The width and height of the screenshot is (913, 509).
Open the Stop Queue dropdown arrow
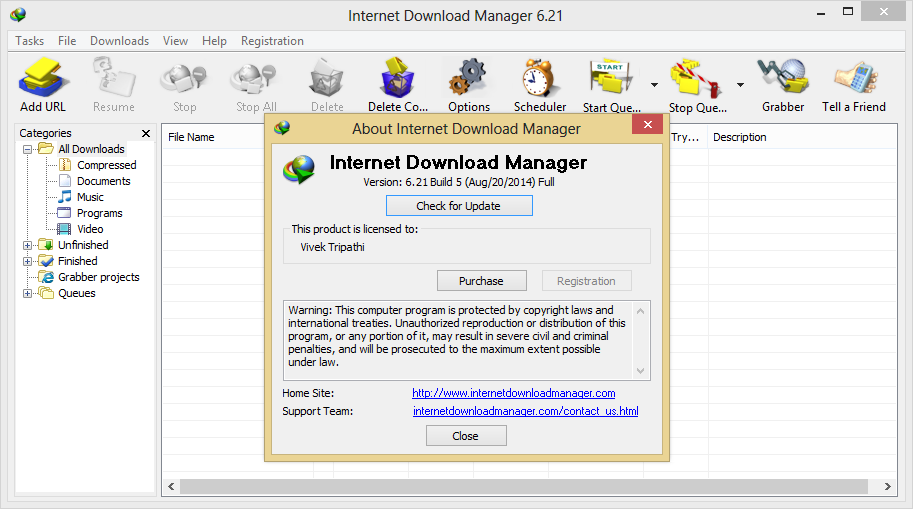click(x=740, y=85)
